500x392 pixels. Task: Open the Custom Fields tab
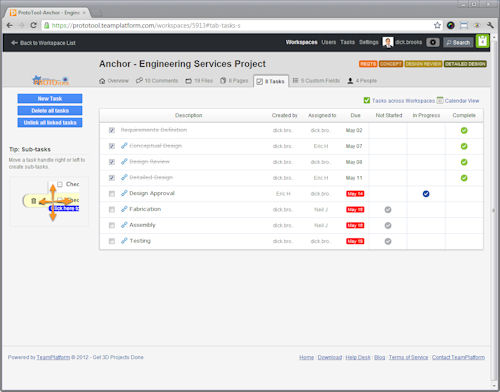pyautogui.click(x=316, y=81)
